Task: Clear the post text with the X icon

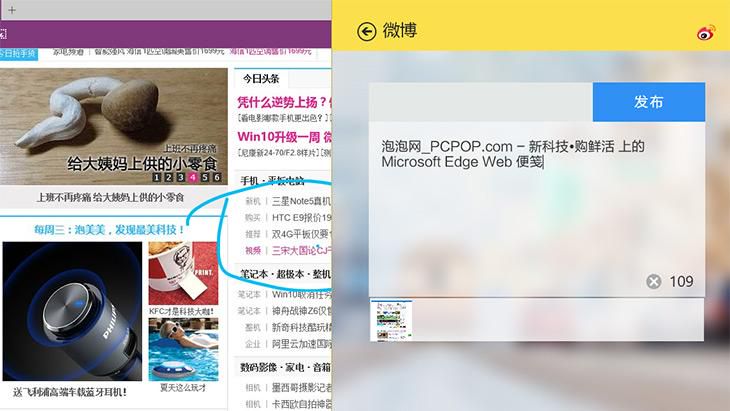Action: (654, 281)
